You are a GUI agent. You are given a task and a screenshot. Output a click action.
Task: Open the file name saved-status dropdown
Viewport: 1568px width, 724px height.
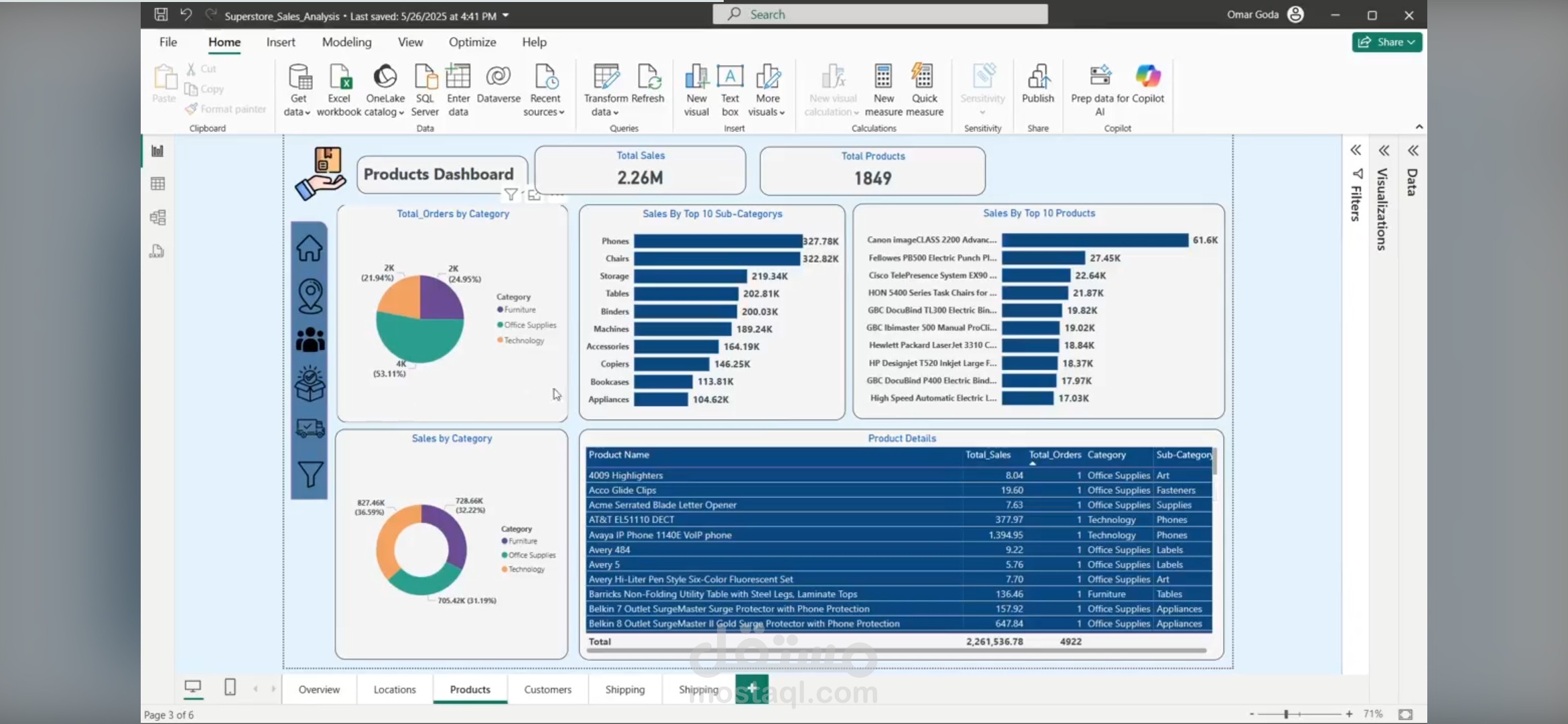(506, 15)
